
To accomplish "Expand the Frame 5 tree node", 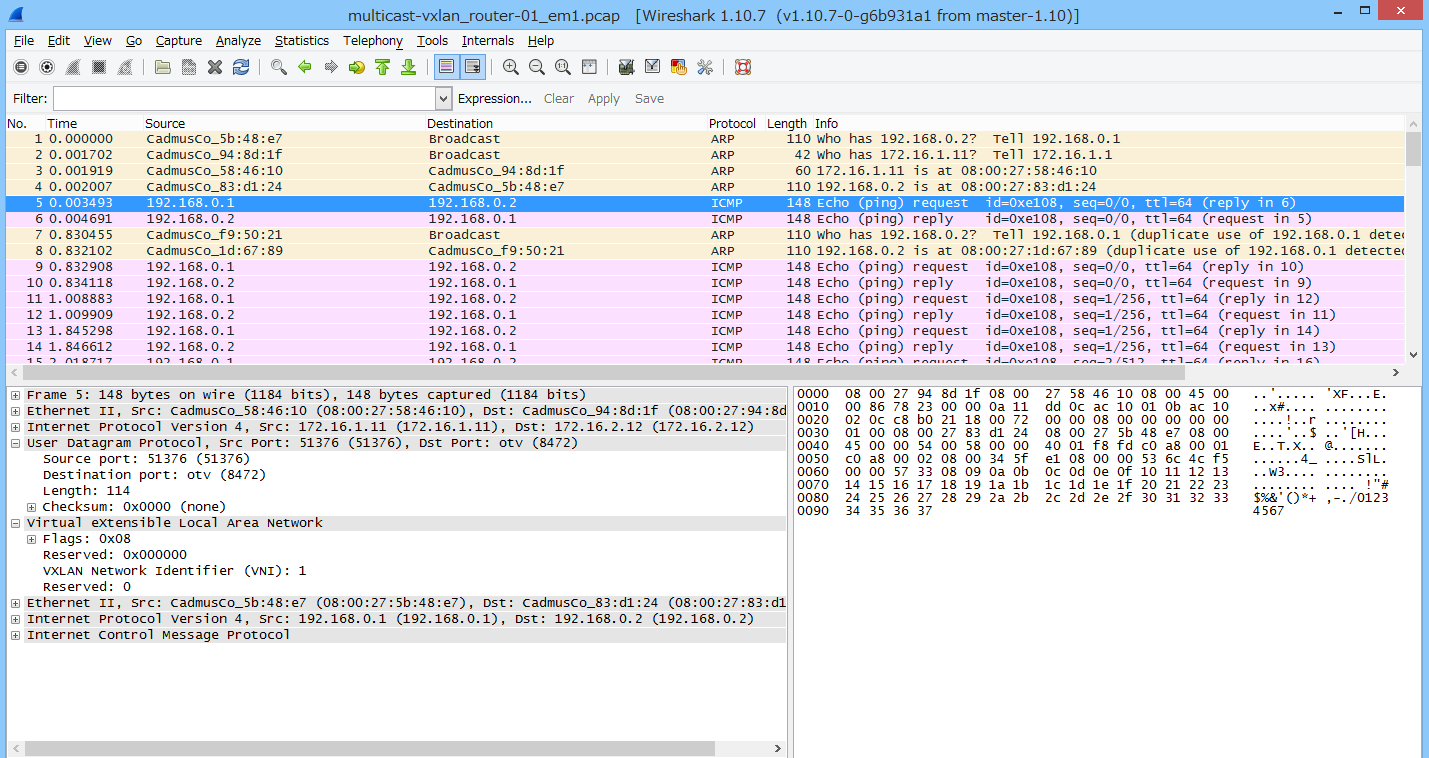I will click(x=15, y=395).
